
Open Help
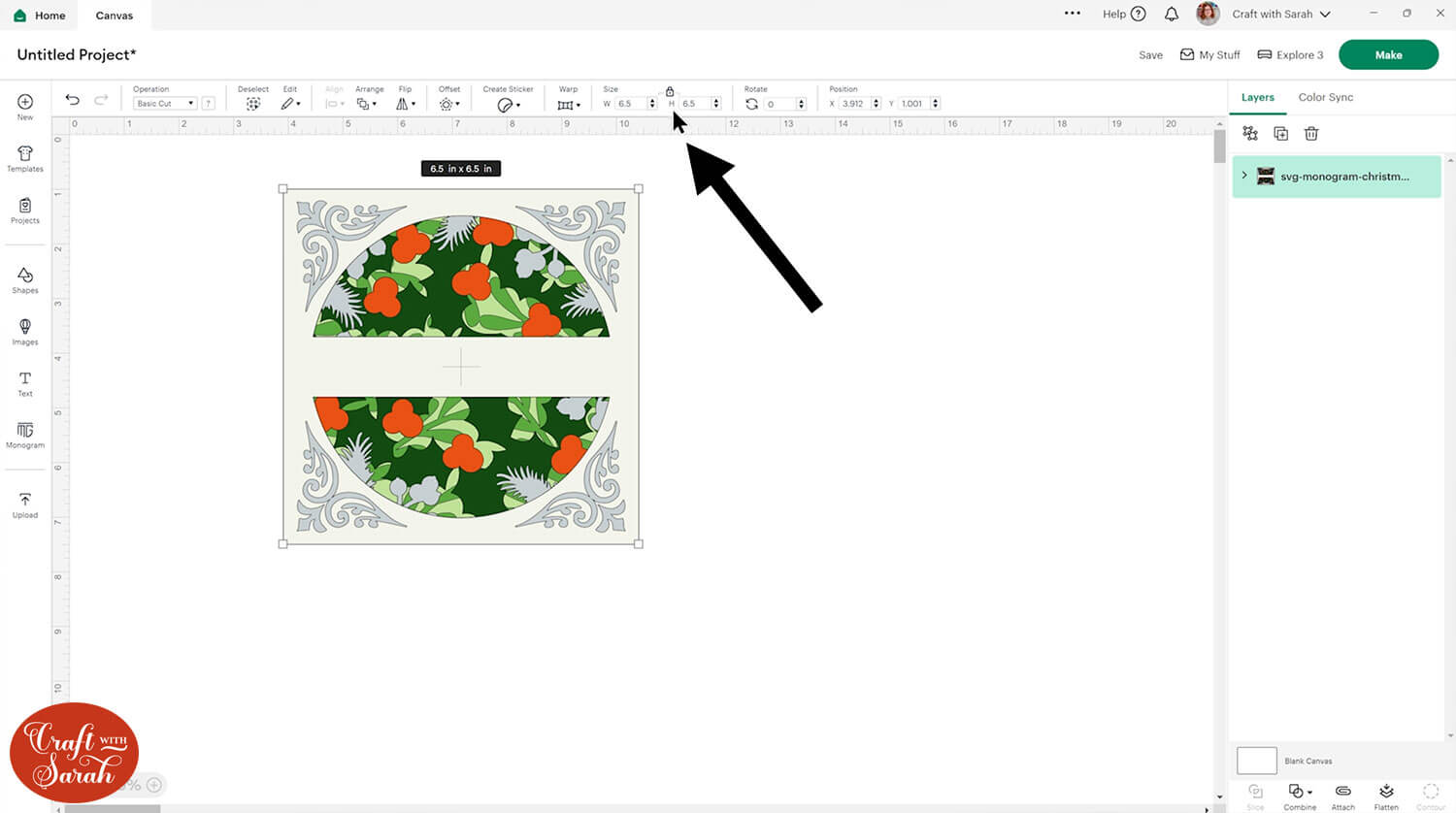(1124, 14)
